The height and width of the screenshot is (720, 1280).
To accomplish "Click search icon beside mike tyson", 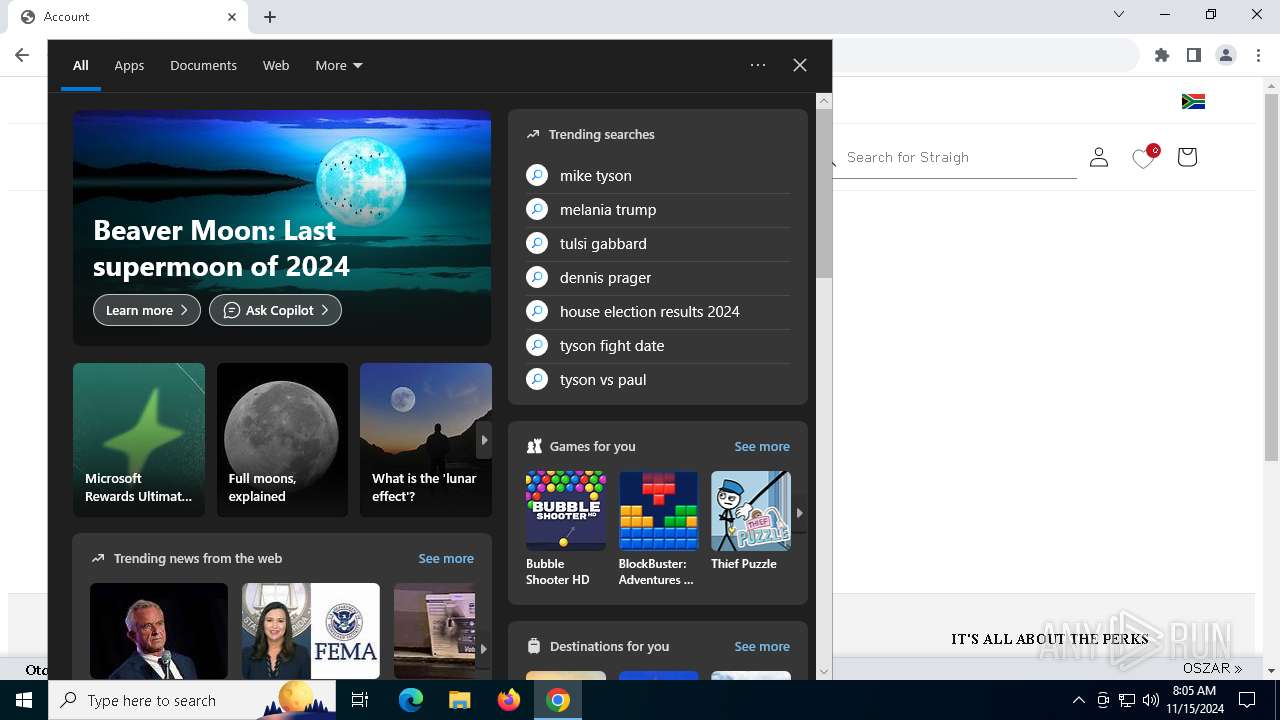I will (x=537, y=175).
